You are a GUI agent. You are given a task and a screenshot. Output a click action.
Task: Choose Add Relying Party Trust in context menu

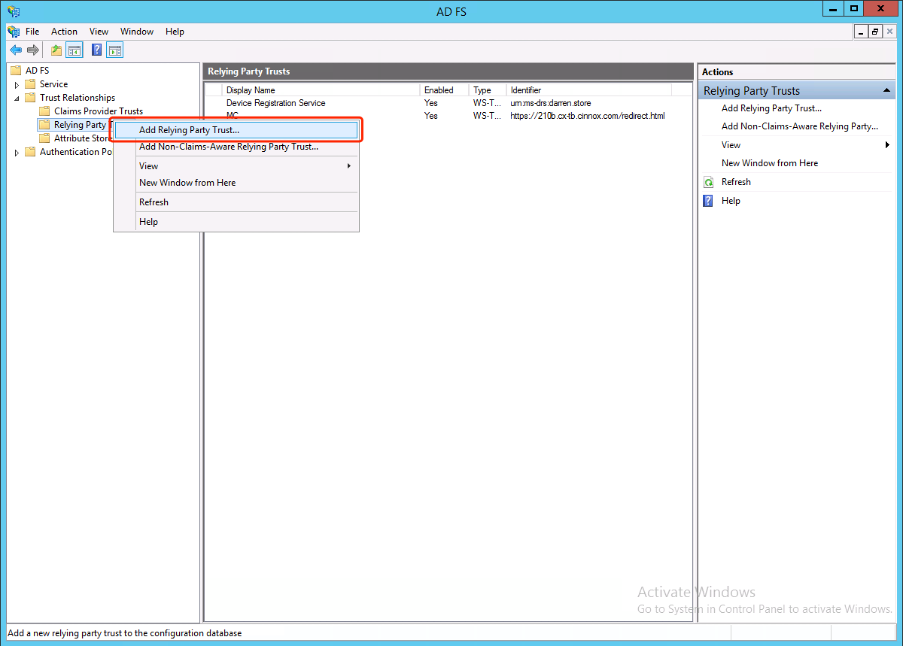click(236, 130)
